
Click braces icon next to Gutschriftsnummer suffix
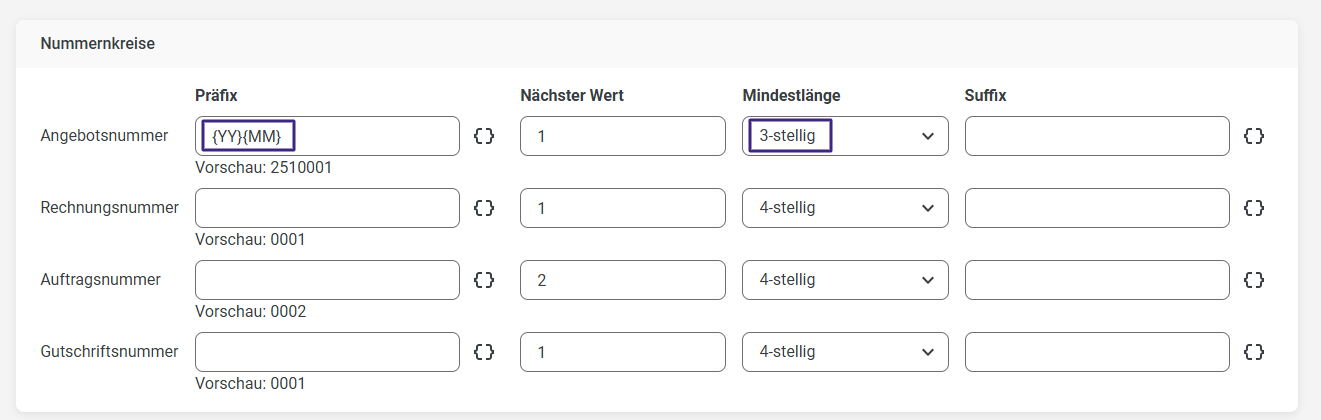pyautogui.click(x=1254, y=352)
